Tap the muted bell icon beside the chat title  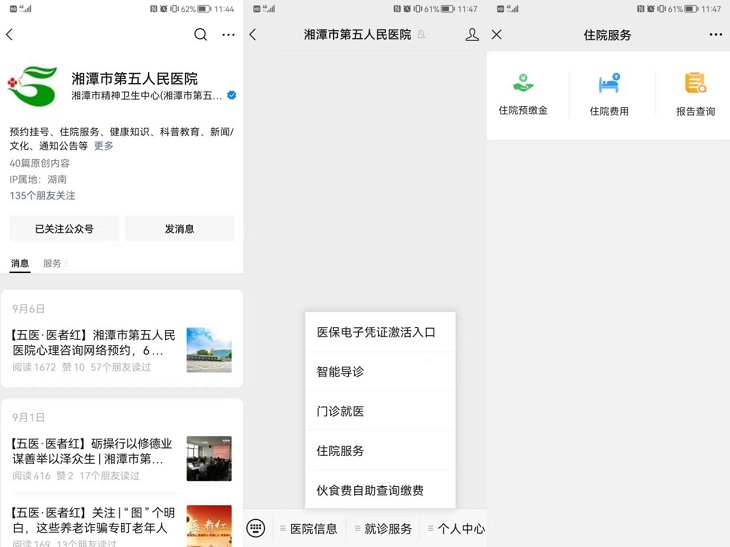tap(422, 34)
